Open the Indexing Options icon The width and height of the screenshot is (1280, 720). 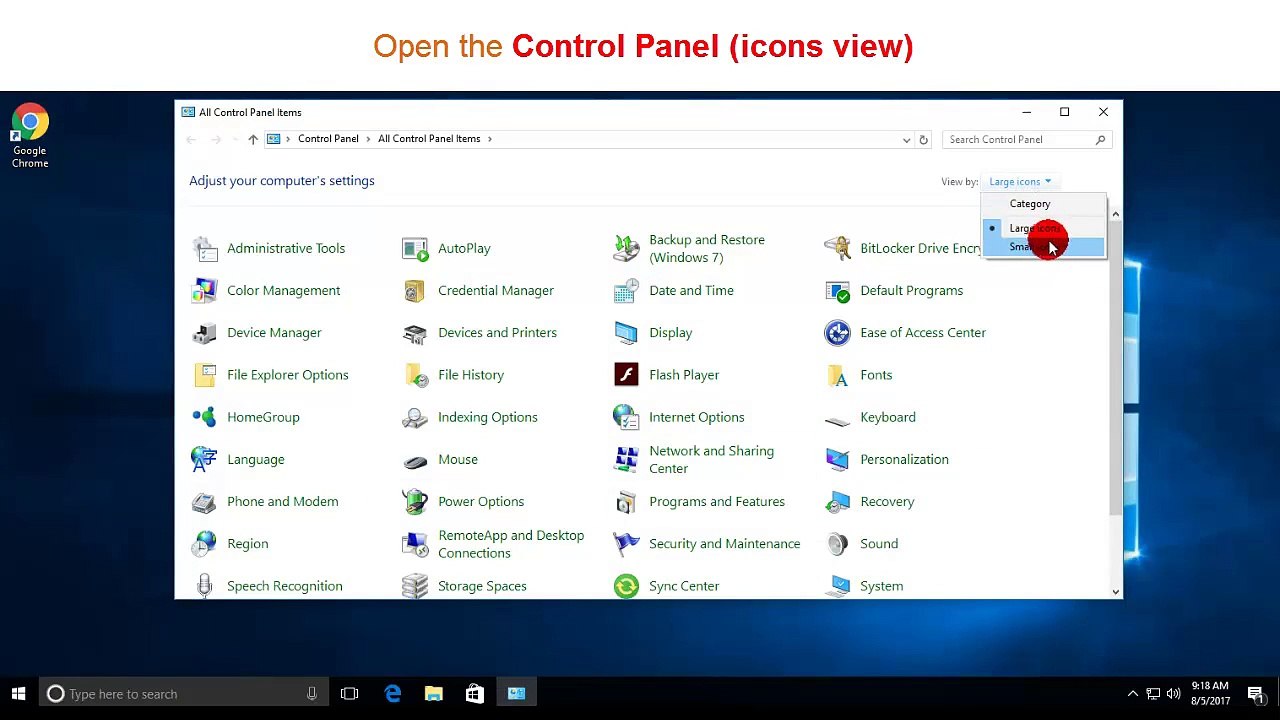tap(415, 417)
